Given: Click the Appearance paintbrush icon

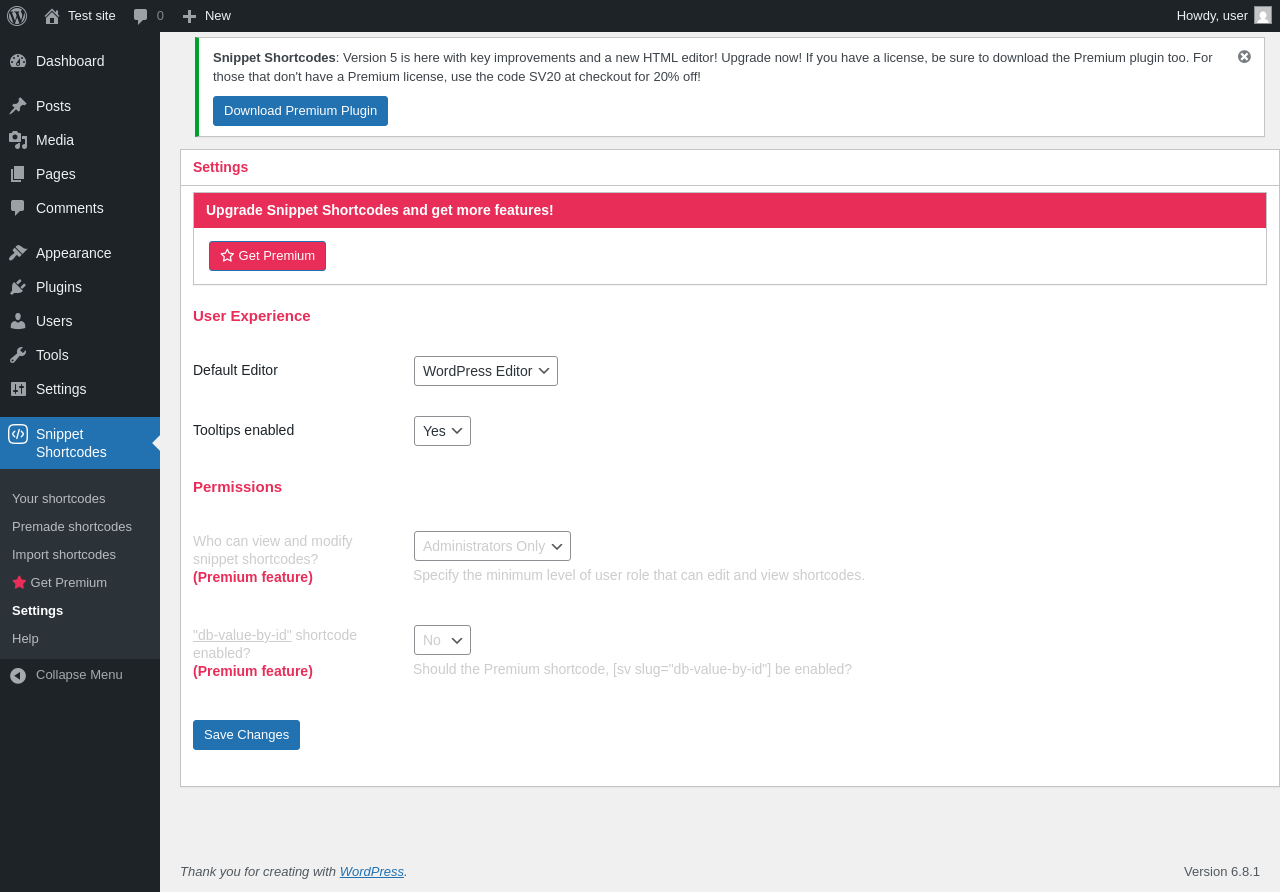Looking at the screenshot, I should [x=18, y=253].
